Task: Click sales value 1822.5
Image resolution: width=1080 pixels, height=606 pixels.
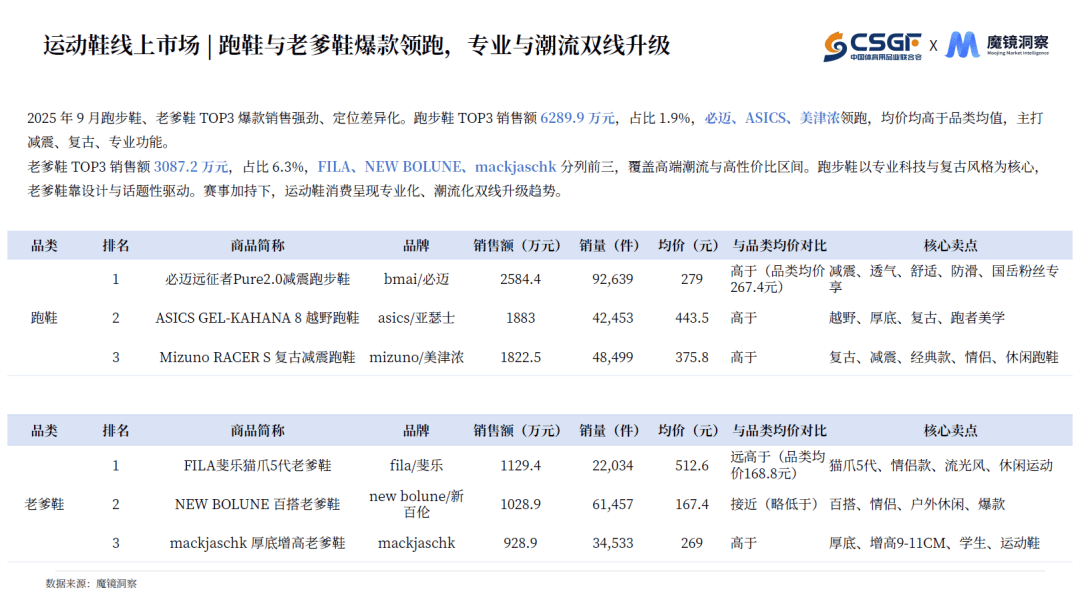Action: pyautogui.click(x=520, y=357)
